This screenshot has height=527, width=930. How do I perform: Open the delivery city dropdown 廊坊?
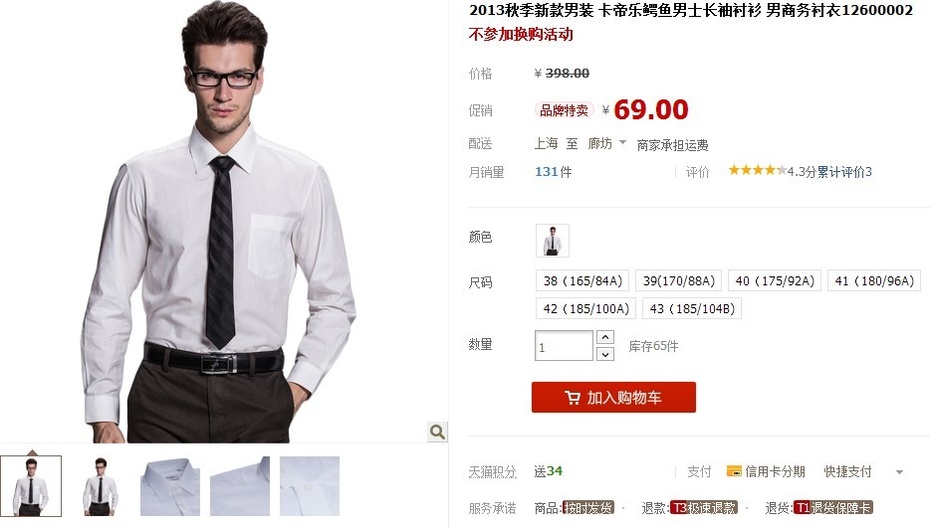tap(607, 143)
